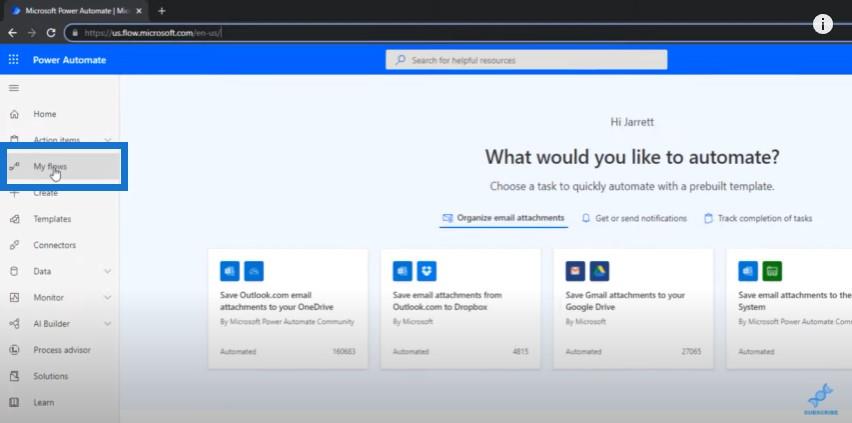Open Templates in the sidebar

[60, 219]
